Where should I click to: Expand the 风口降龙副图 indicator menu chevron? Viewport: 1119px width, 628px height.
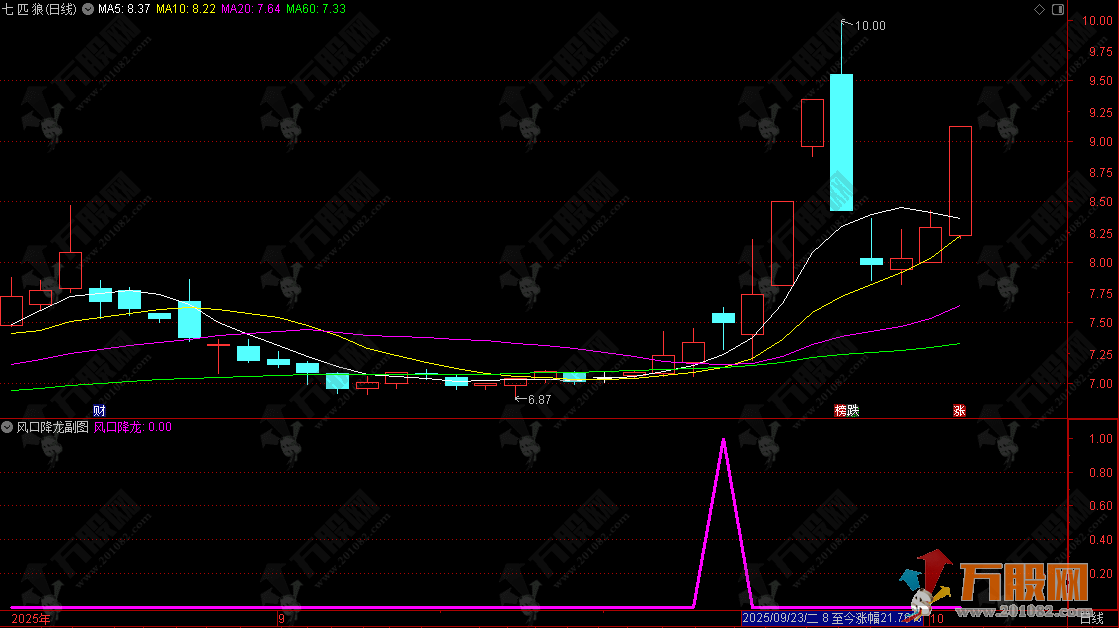8,427
